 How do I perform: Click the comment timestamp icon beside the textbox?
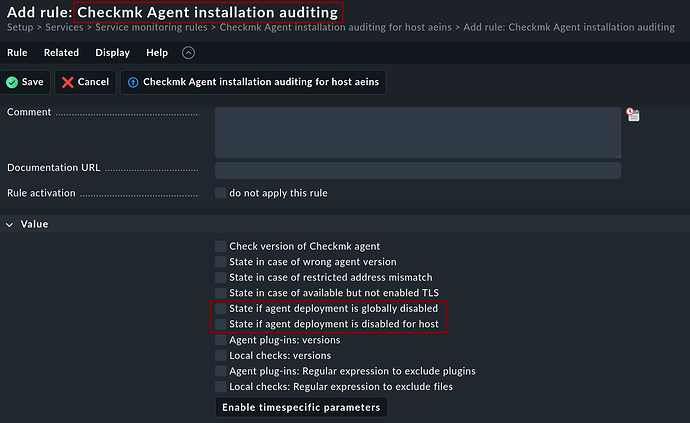point(632,115)
